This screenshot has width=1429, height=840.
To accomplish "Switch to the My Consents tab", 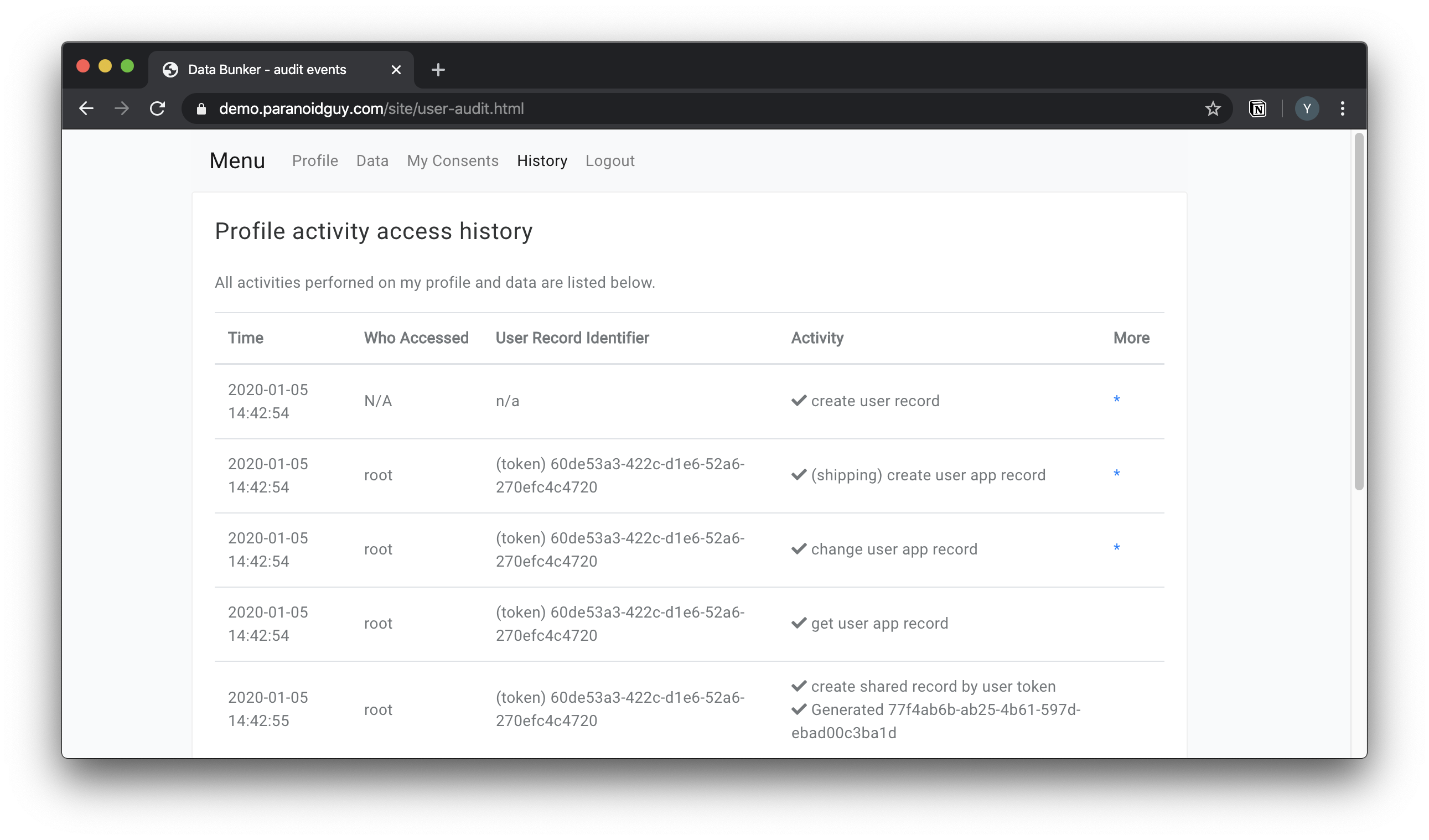I will tap(452, 160).
